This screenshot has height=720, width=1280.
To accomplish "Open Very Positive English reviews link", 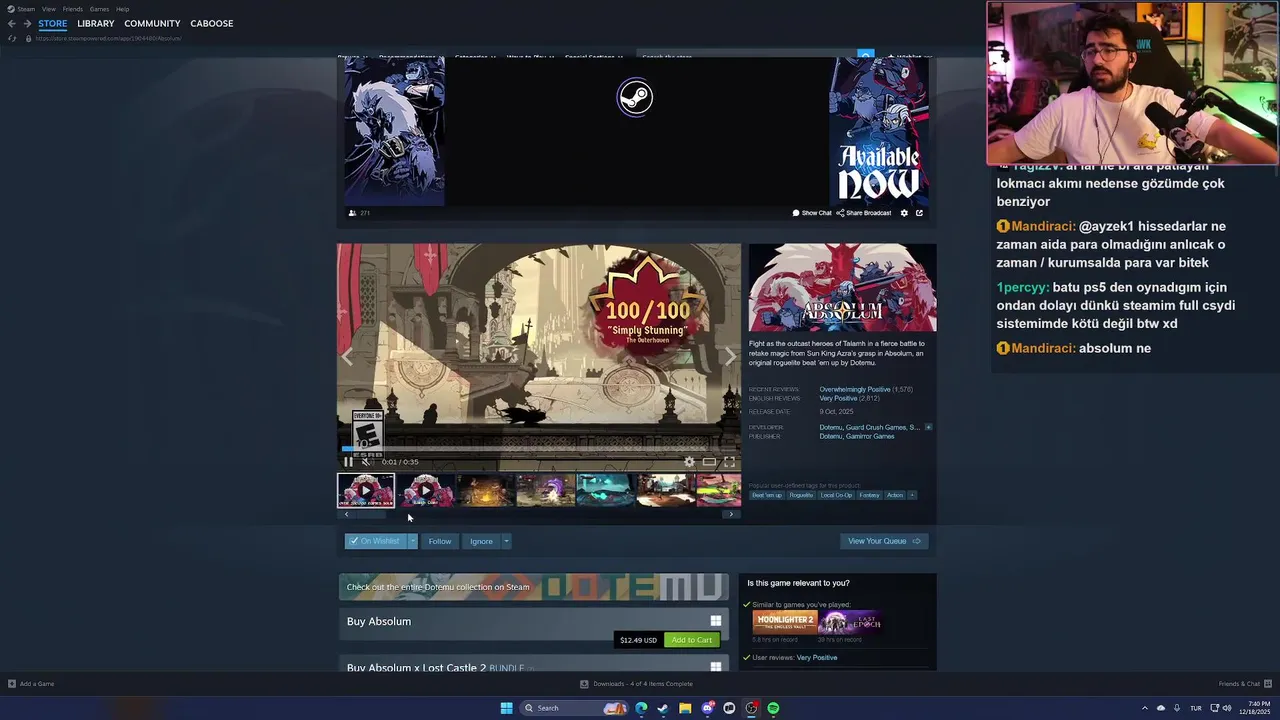I will tap(838, 398).
